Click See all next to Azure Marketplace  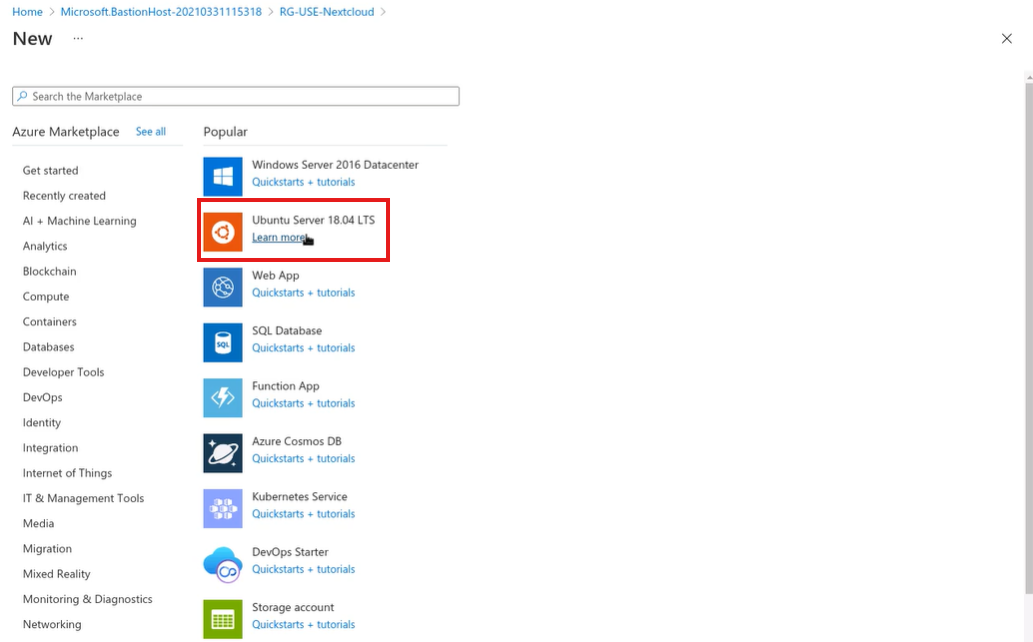pyautogui.click(x=151, y=131)
